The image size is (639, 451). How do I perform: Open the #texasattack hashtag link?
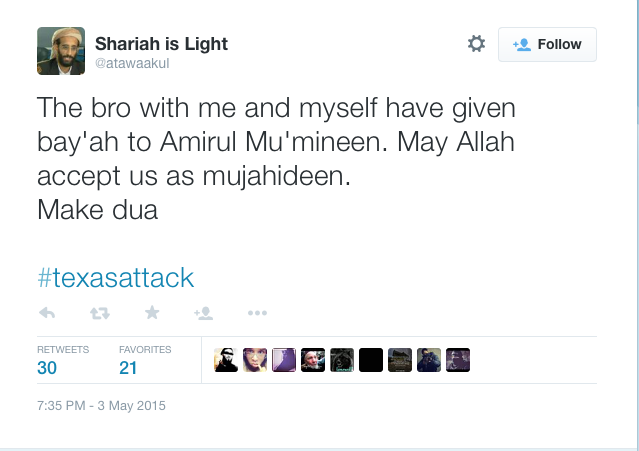[x=115, y=277]
